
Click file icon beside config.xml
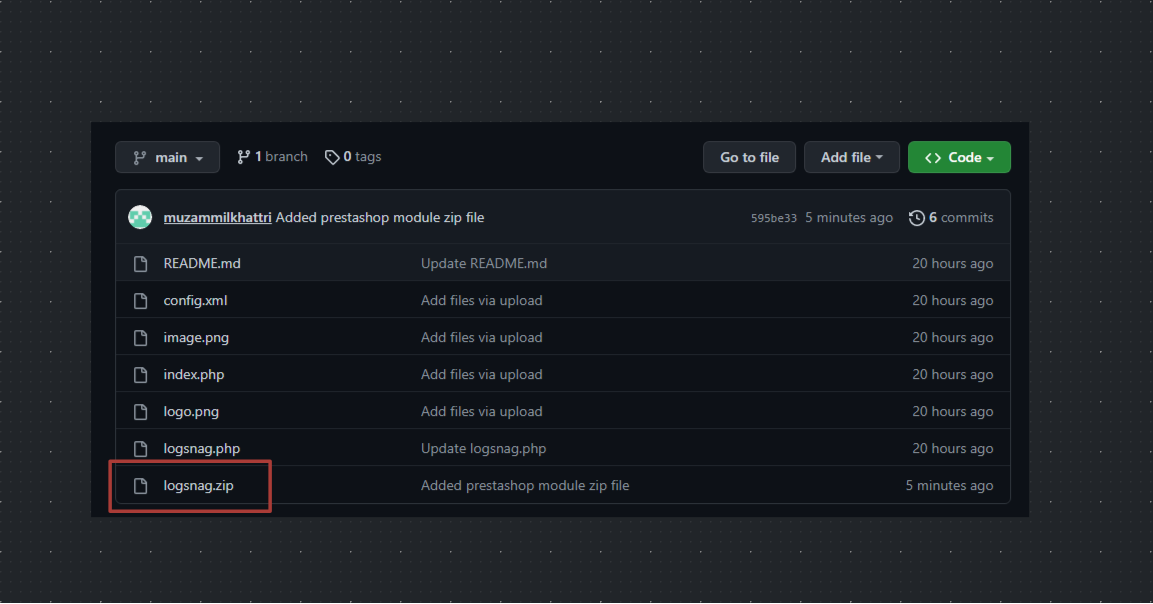[x=140, y=301]
